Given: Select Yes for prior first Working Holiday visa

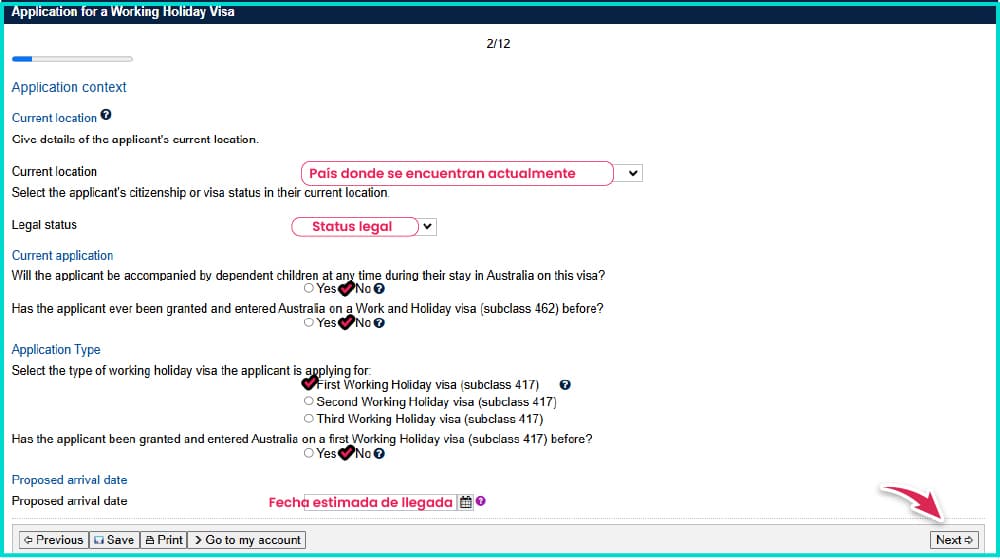Looking at the screenshot, I should (309, 454).
